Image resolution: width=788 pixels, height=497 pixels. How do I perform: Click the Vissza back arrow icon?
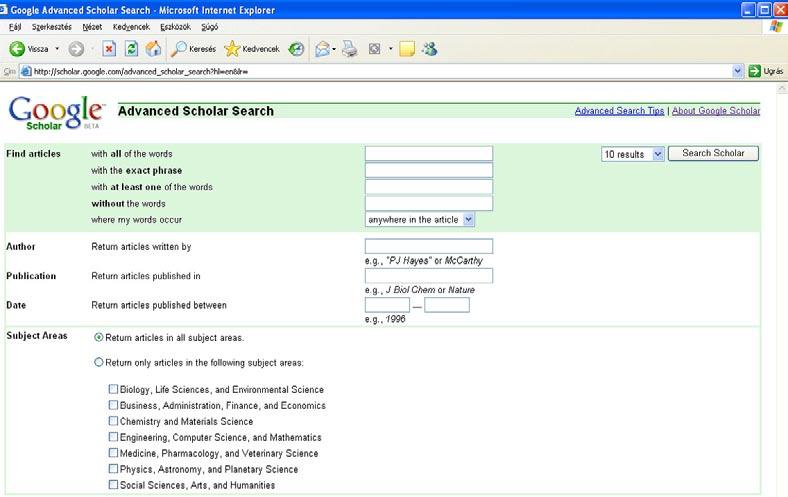click(17, 49)
